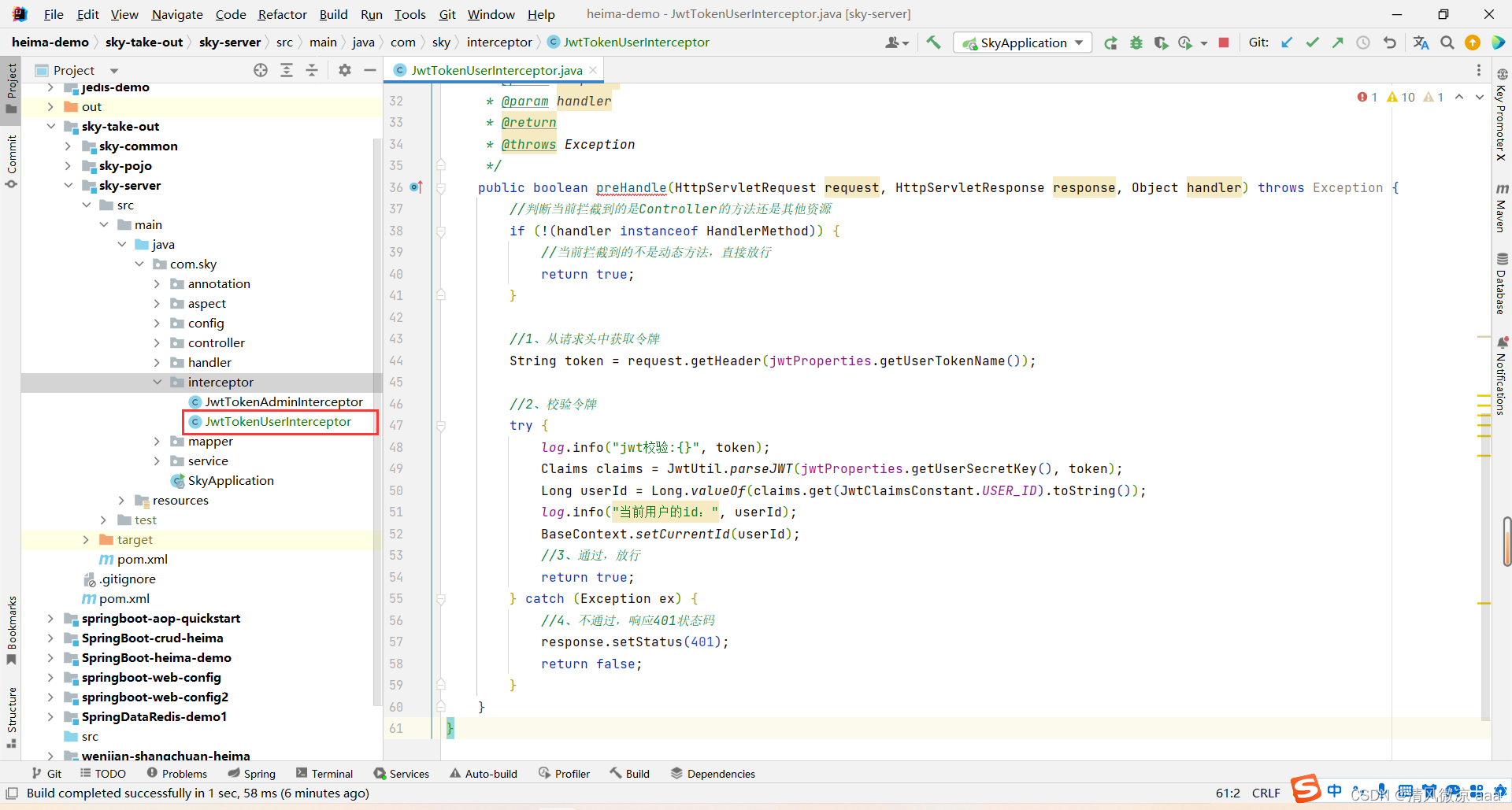Open Search Everywhere magnifier icon
1512x810 pixels.
[x=1447, y=43]
